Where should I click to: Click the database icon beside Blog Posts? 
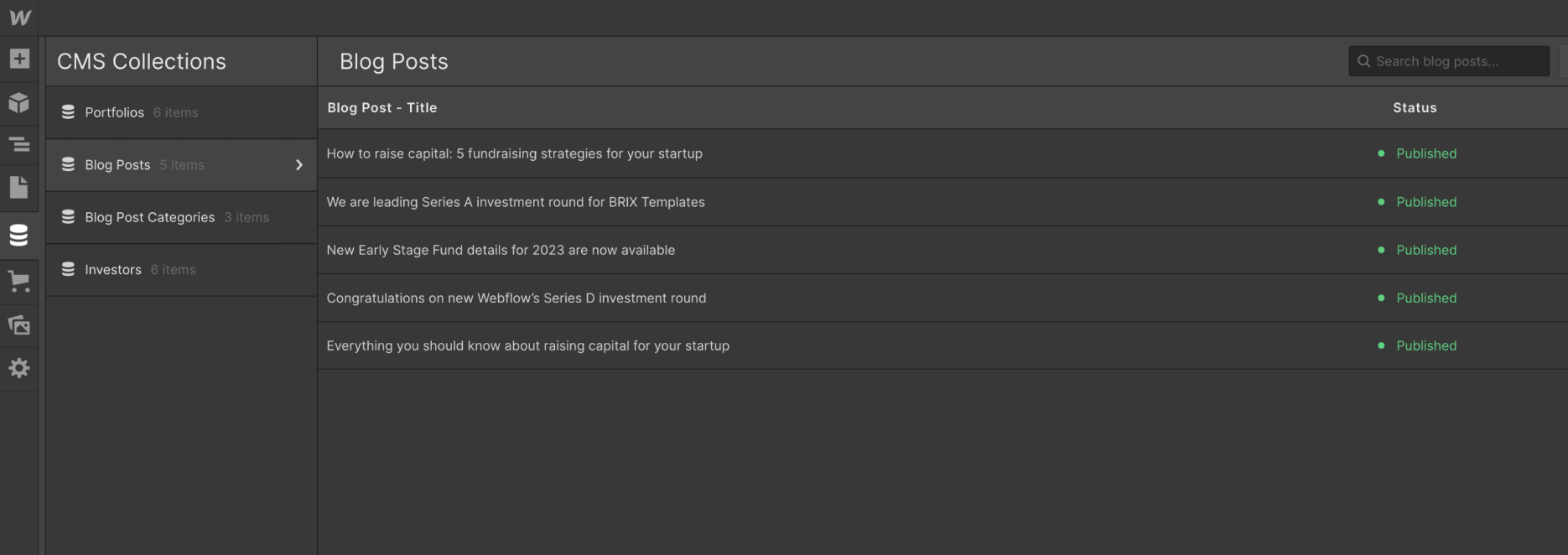pyautogui.click(x=68, y=165)
